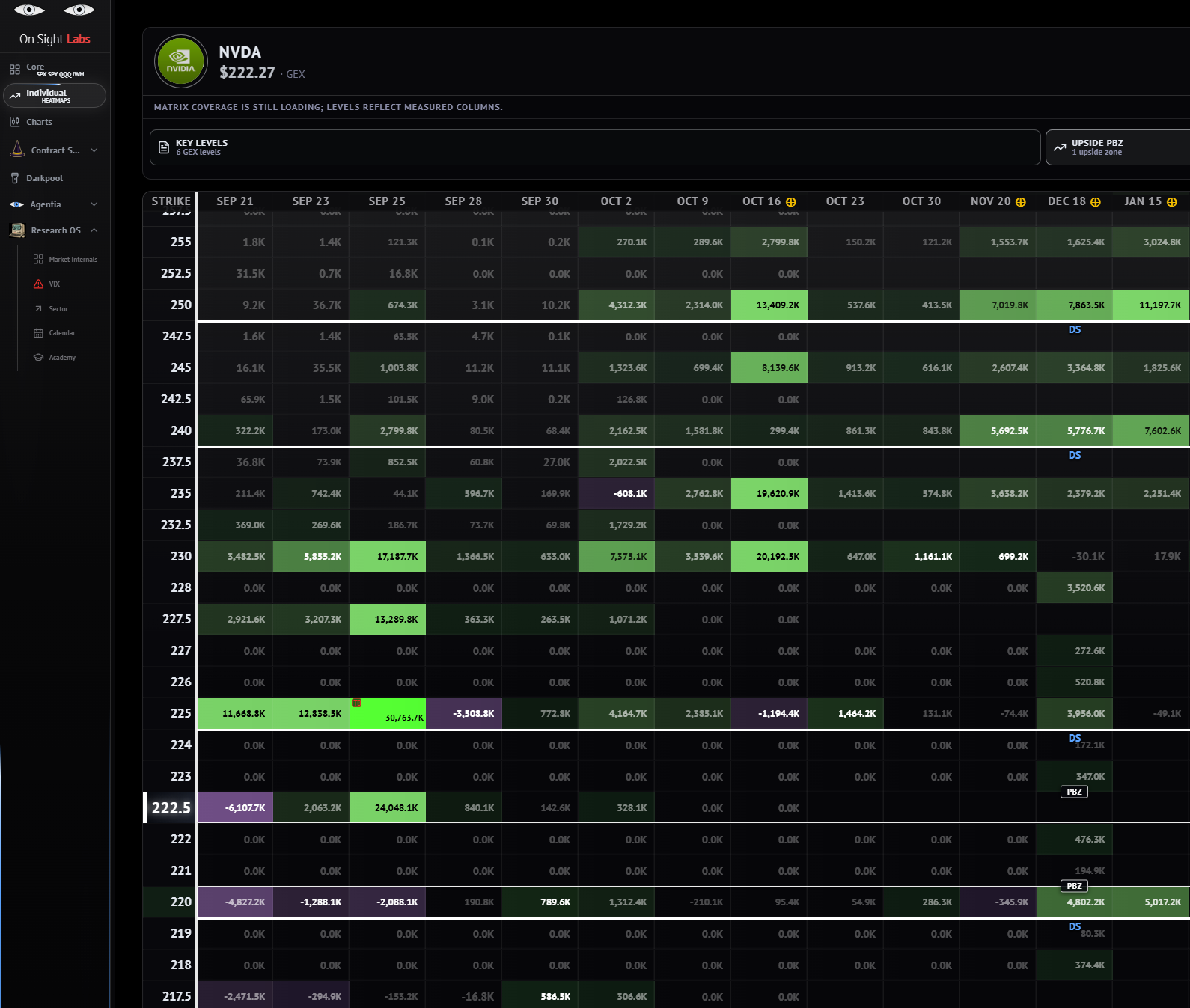The width and height of the screenshot is (1190, 1008).
Task: Select the Individual Heatmaps menu item
Action: (x=55, y=96)
